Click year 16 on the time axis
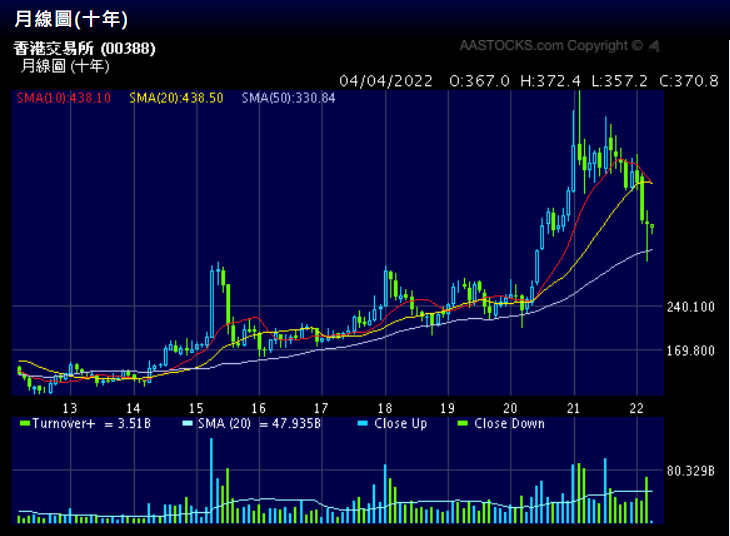Viewport: 730px width, 536px height. [259, 408]
